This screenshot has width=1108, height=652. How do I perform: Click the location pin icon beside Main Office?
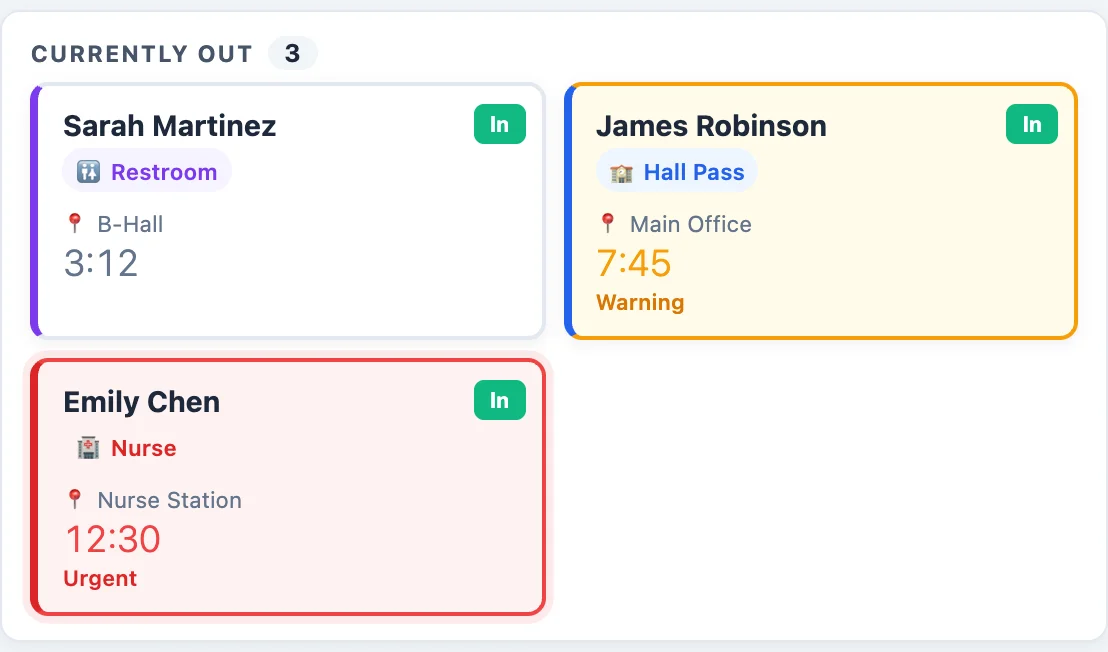point(608,224)
